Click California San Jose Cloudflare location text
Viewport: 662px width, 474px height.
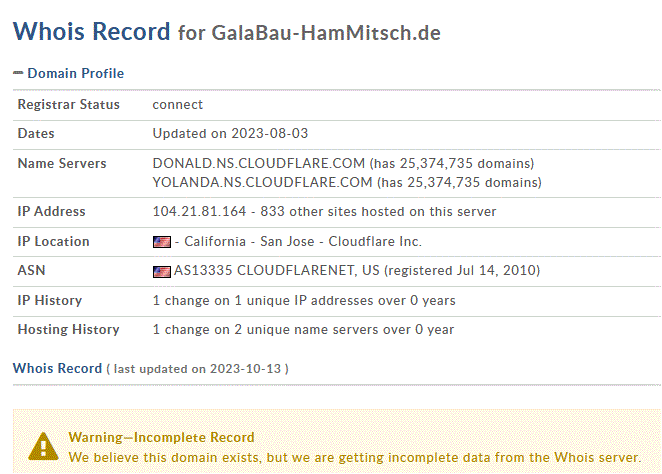click(303, 241)
